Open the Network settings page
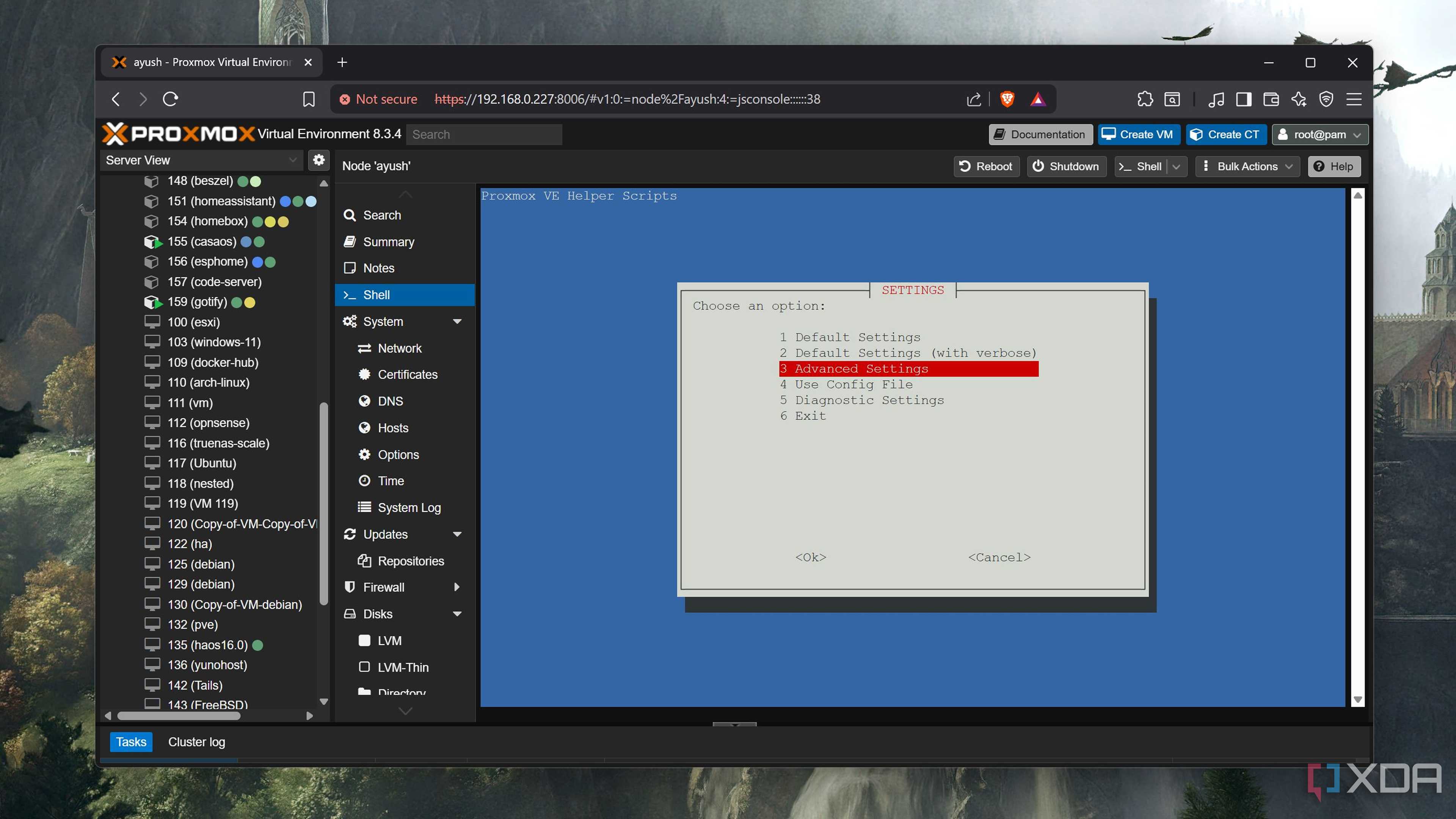1456x819 pixels. click(x=405, y=348)
